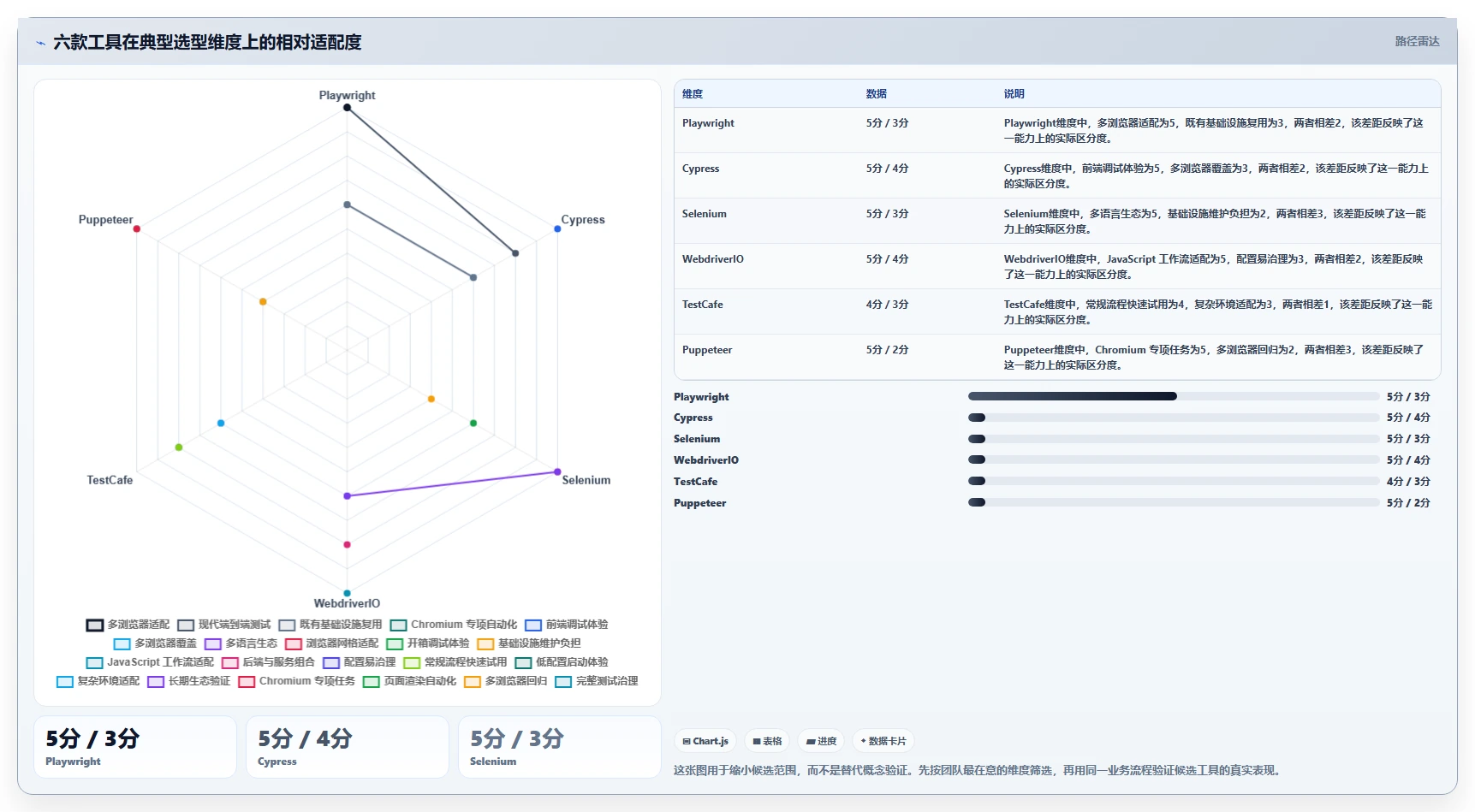Screen dimensions: 1475x812
Task: Toggle the 长期生态验证 legend item
Action: click(x=189, y=681)
